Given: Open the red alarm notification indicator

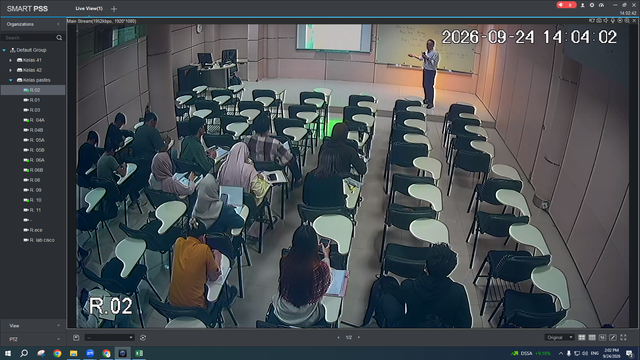Looking at the screenshot, I should (x=566, y=5).
